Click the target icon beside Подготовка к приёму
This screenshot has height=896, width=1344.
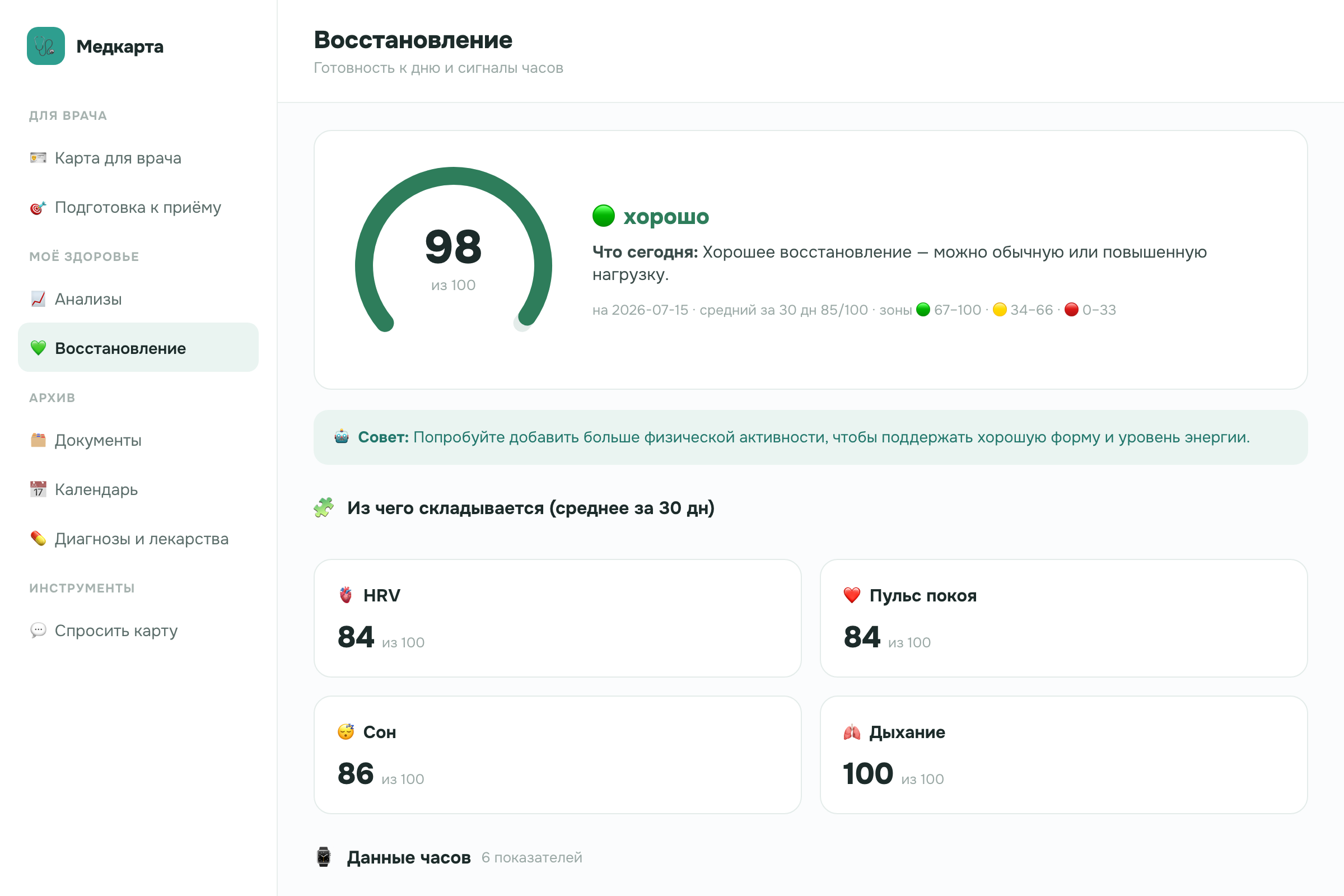[x=38, y=207]
